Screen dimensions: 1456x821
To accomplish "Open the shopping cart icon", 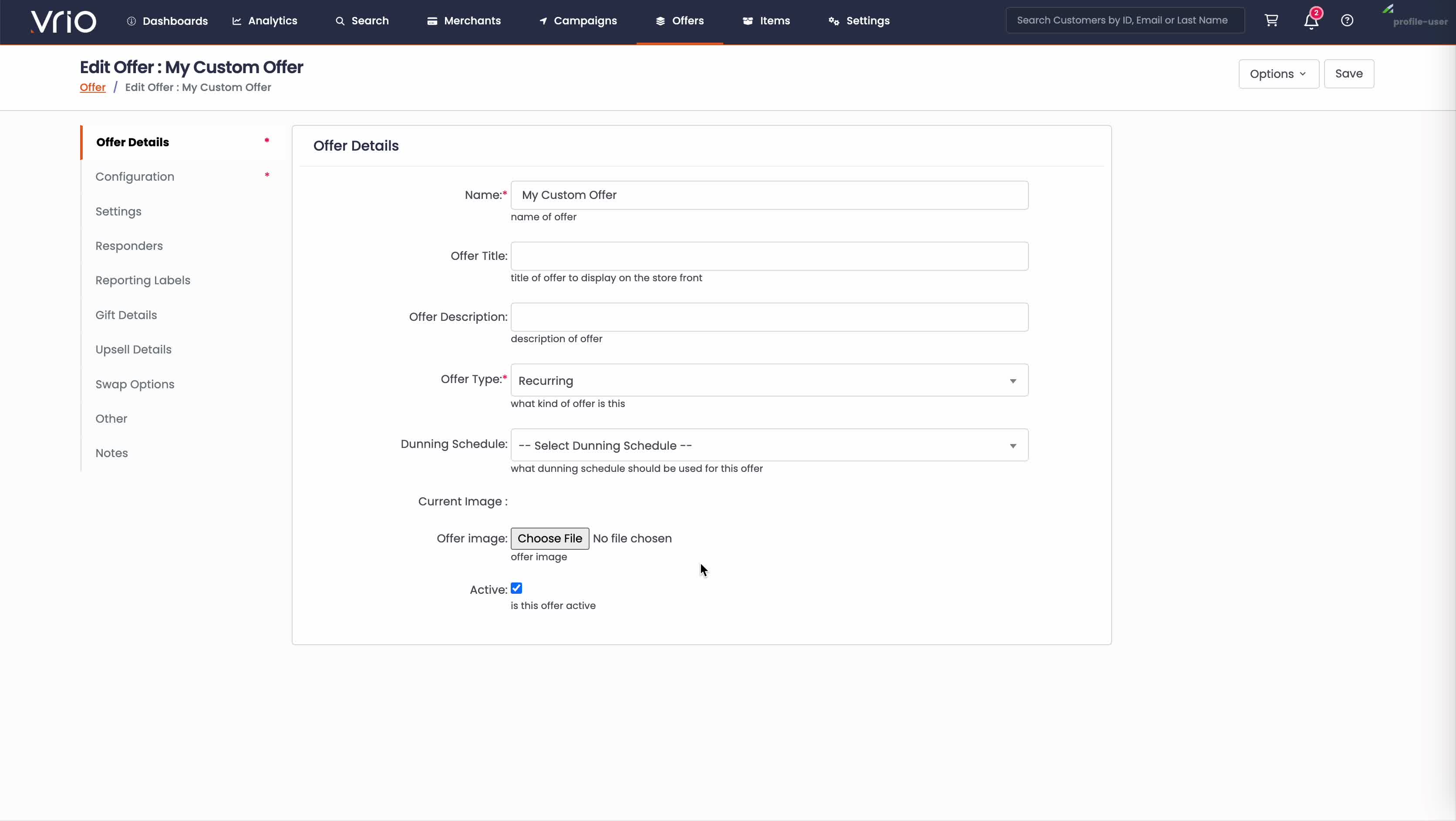I will pyautogui.click(x=1271, y=20).
